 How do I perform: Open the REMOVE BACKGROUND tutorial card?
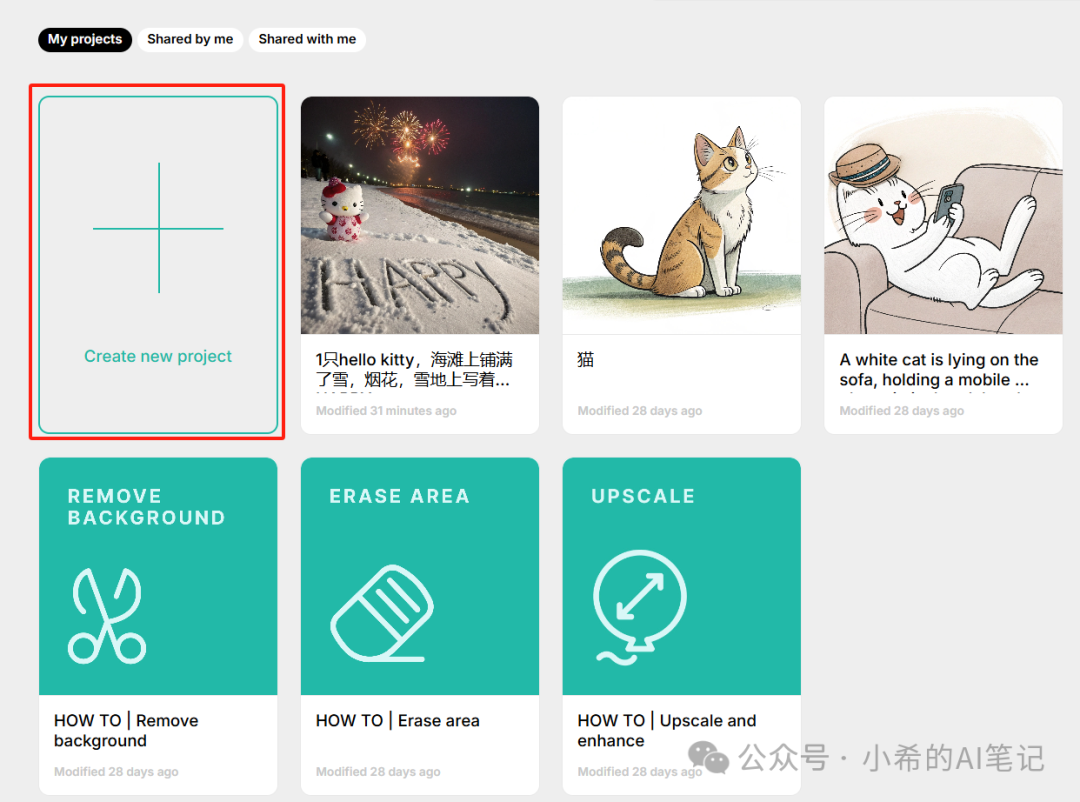(158, 575)
